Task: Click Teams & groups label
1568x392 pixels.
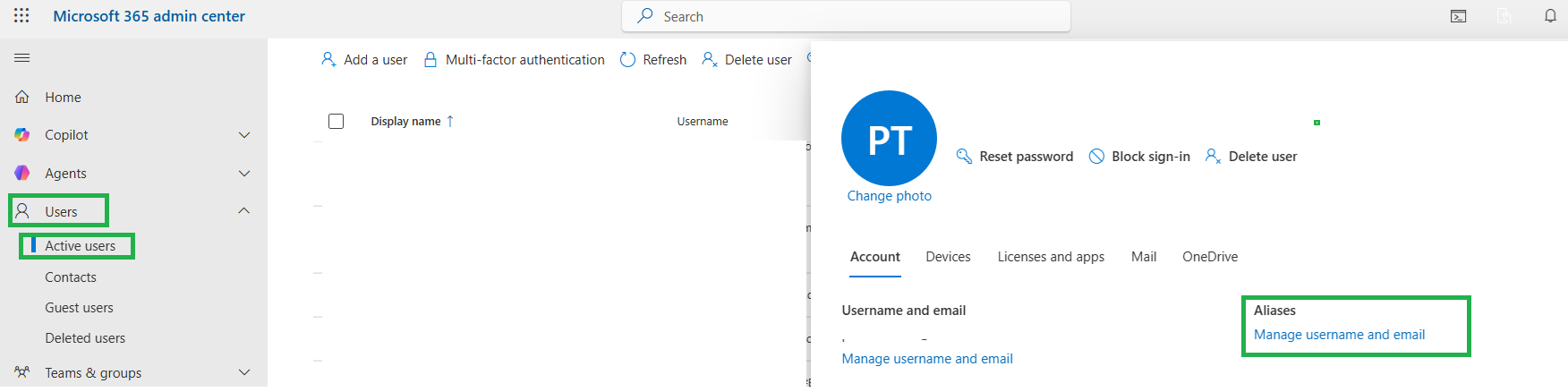Action: click(x=93, y=372)
